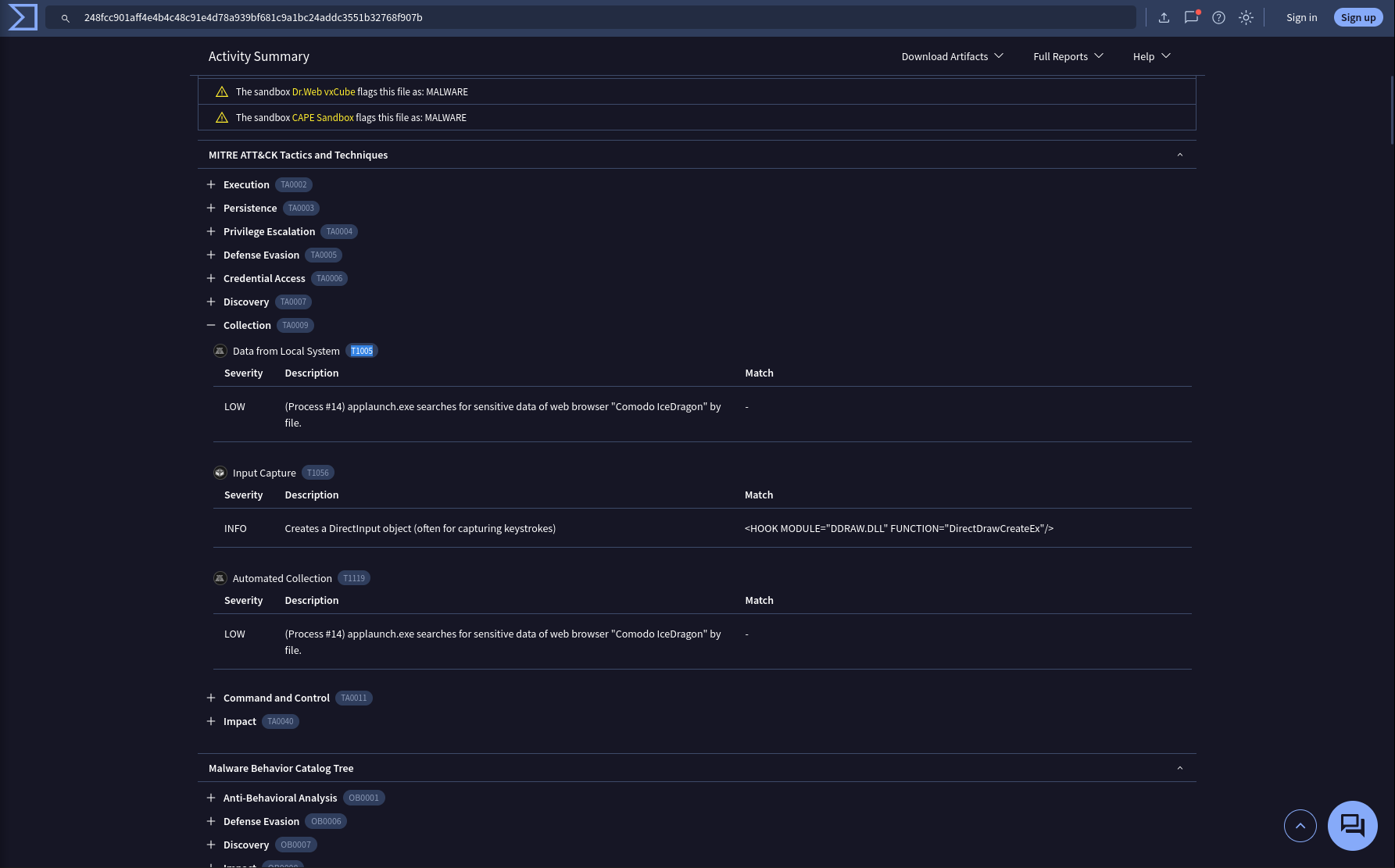Click the Dr.Web vxCube sandbox link
The height and width of the screenshot is (868, 1395).
tap(323, 91)
